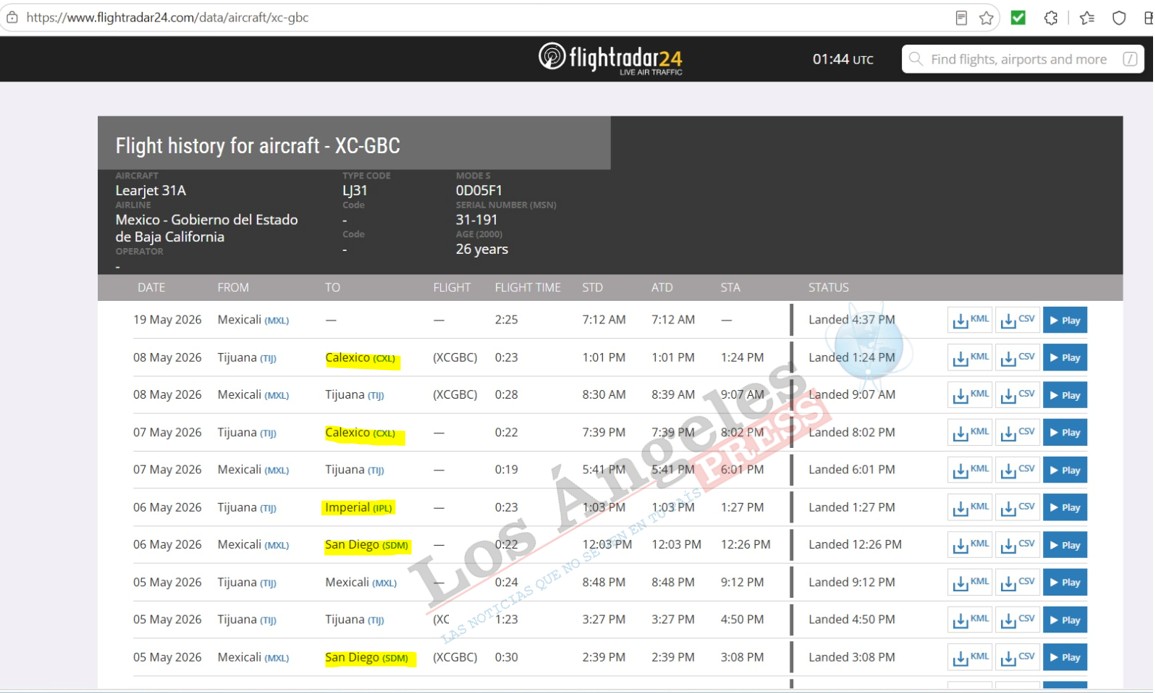Image resolution: width=1155 pixels, height=693 pixels.
Task: Select the Learjet 31A aircraft text
Action: (x=151, y=190)
